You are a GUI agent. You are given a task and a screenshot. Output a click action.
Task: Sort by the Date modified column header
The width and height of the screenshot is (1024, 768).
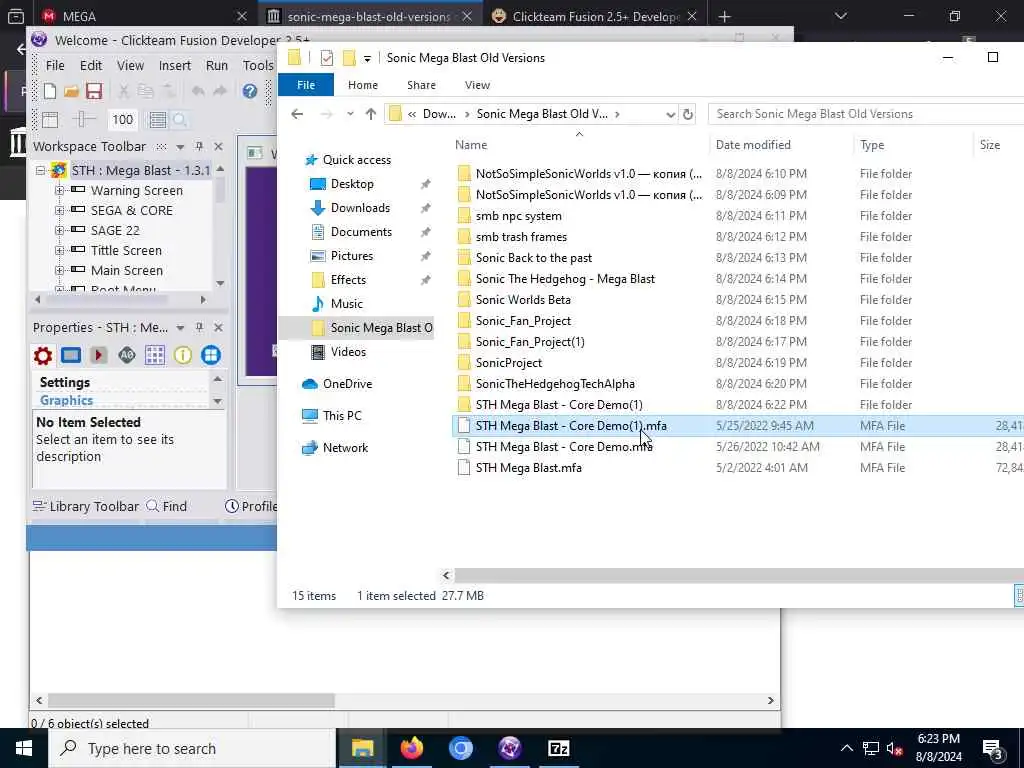tap(753, 145)
